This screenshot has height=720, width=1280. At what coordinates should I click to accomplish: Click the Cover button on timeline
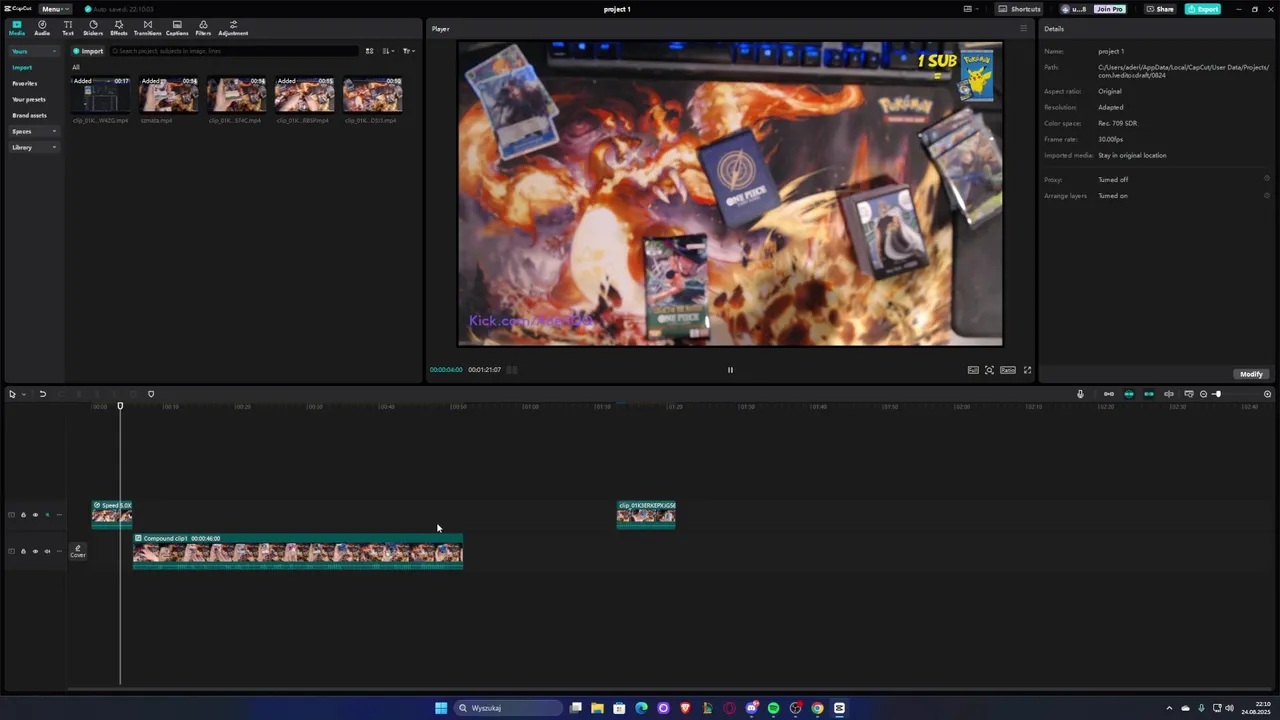[x=78, y=551]
